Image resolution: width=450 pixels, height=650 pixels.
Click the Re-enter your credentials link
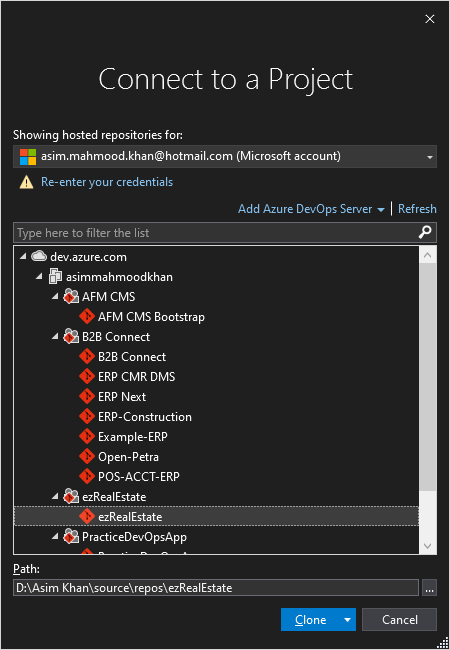click(x=107, y=182)
